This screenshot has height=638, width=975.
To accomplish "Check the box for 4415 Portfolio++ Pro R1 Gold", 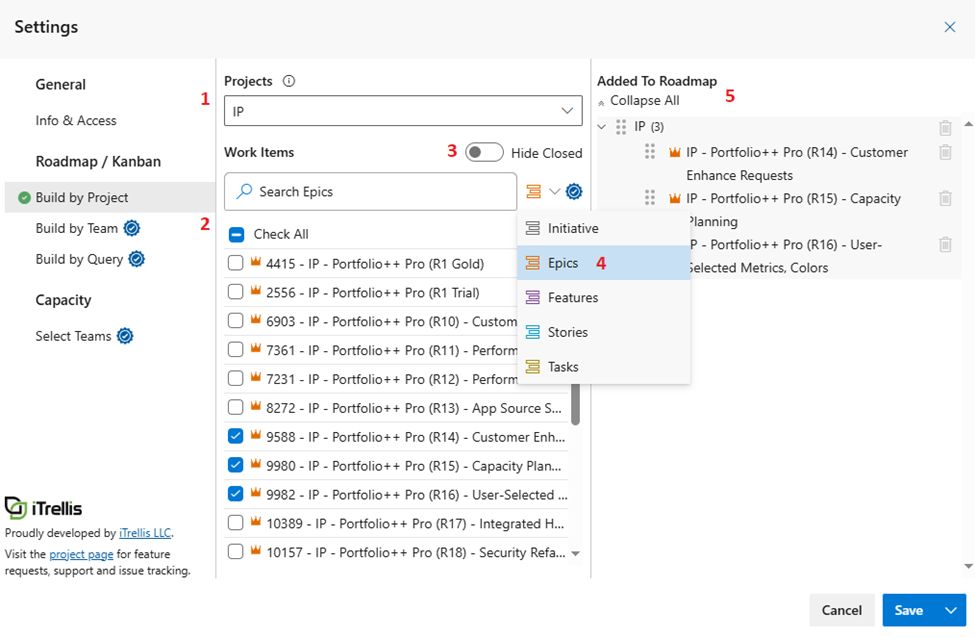I will point(235,264).
